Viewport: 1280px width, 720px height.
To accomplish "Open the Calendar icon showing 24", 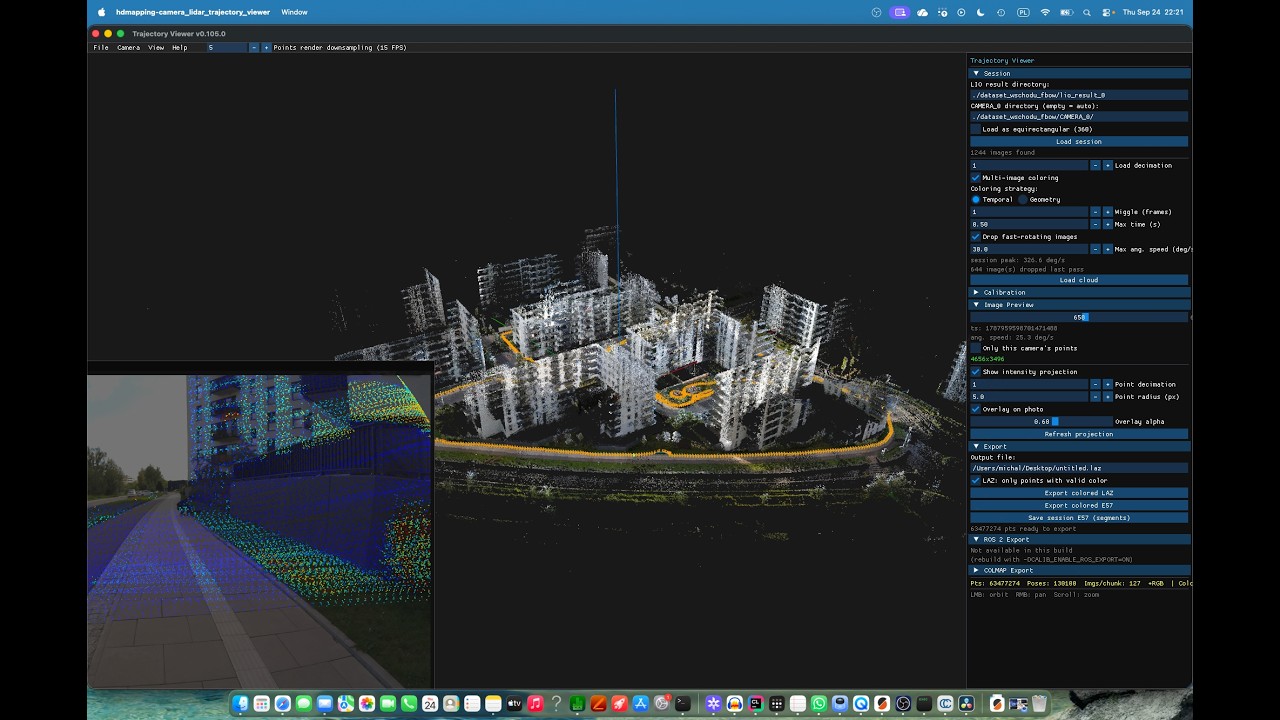I will tap(430, 704).
